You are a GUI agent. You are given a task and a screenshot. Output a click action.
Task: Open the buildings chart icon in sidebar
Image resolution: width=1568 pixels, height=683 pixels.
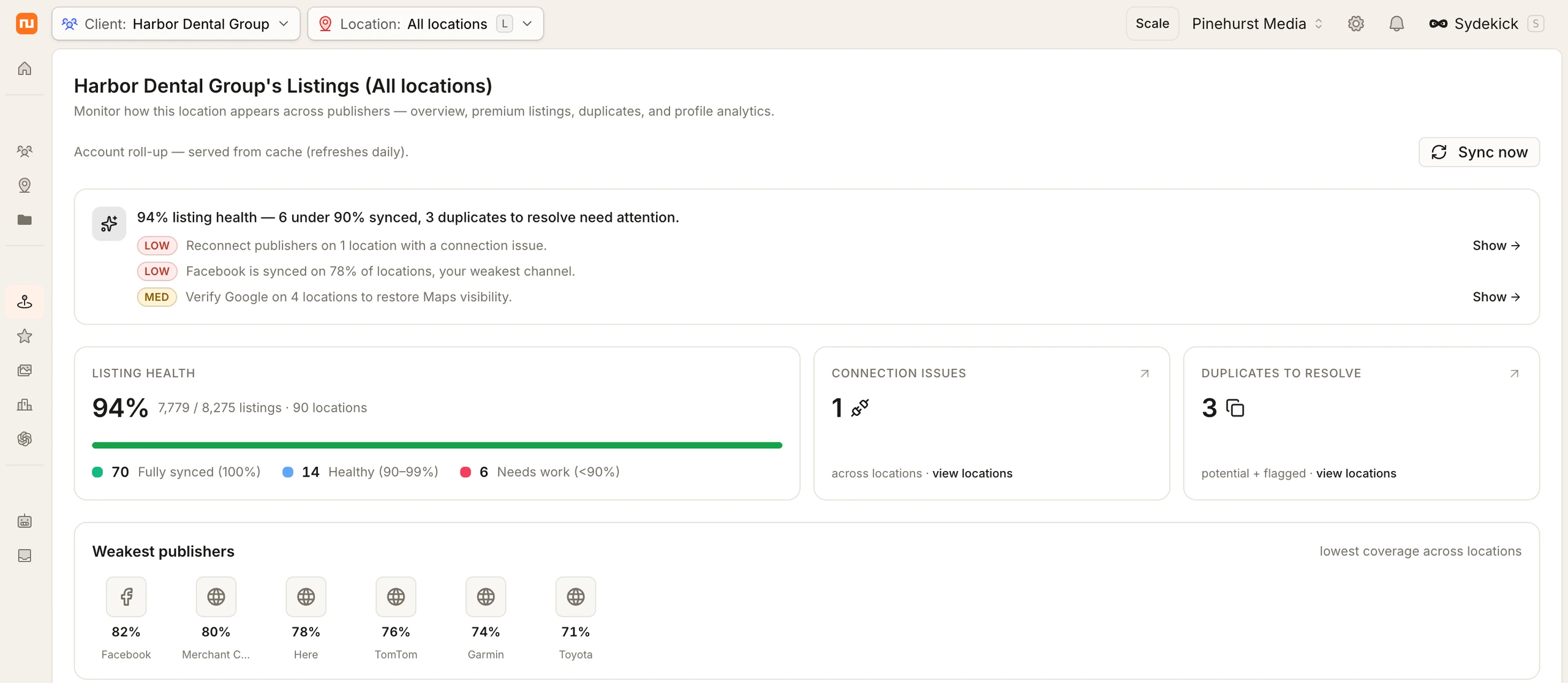point(24,404)
